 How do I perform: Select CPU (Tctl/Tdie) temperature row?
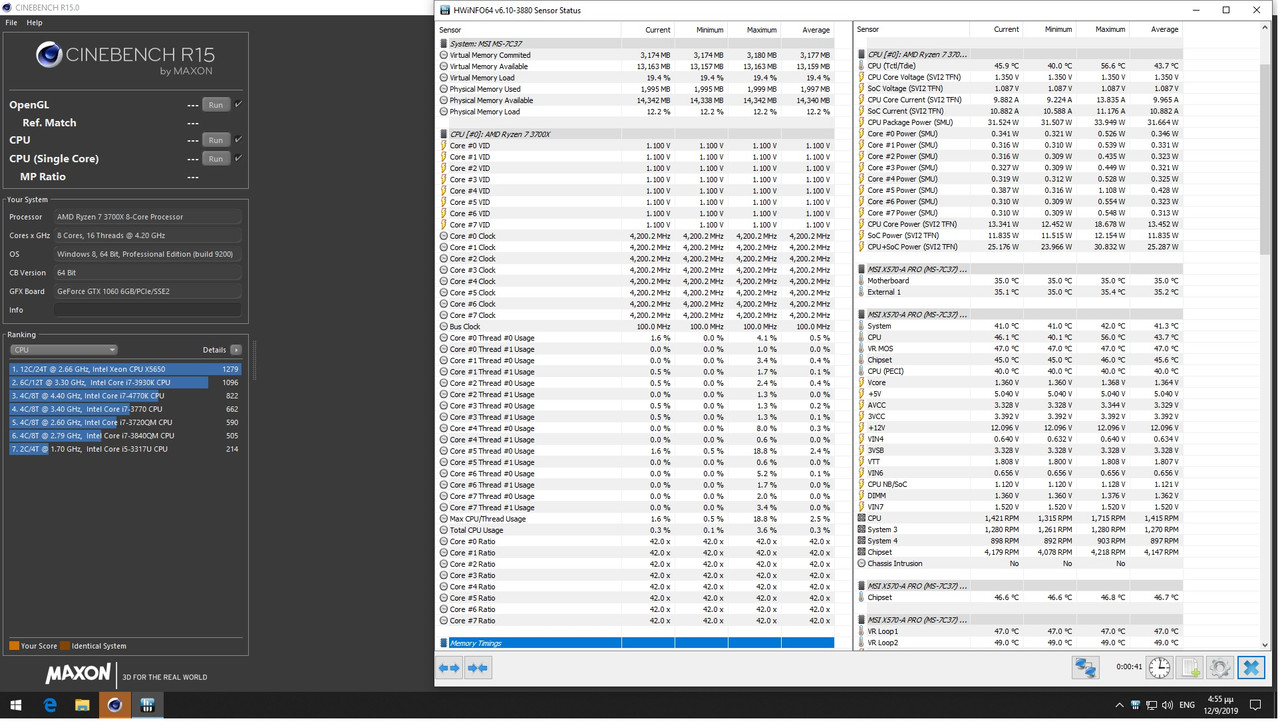tap(1020, 66)
